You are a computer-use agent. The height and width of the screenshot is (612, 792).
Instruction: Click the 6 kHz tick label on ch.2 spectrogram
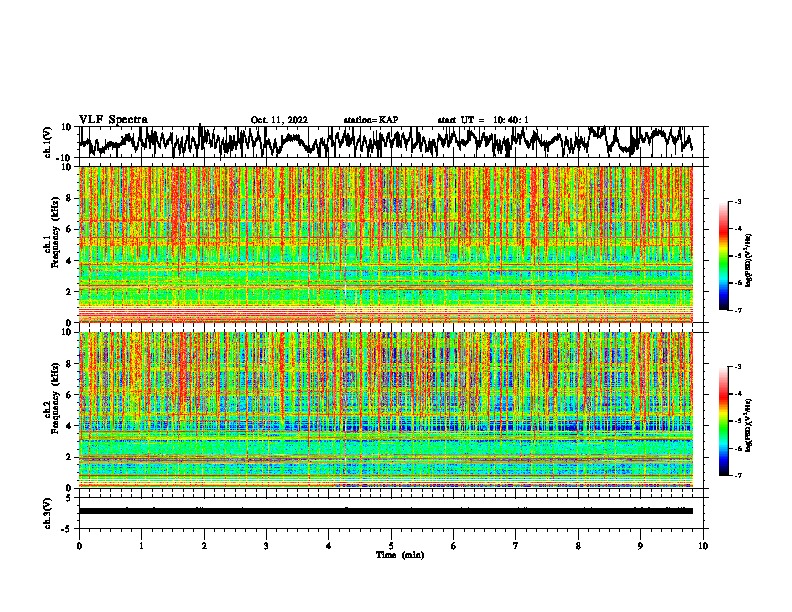point(70,394)
